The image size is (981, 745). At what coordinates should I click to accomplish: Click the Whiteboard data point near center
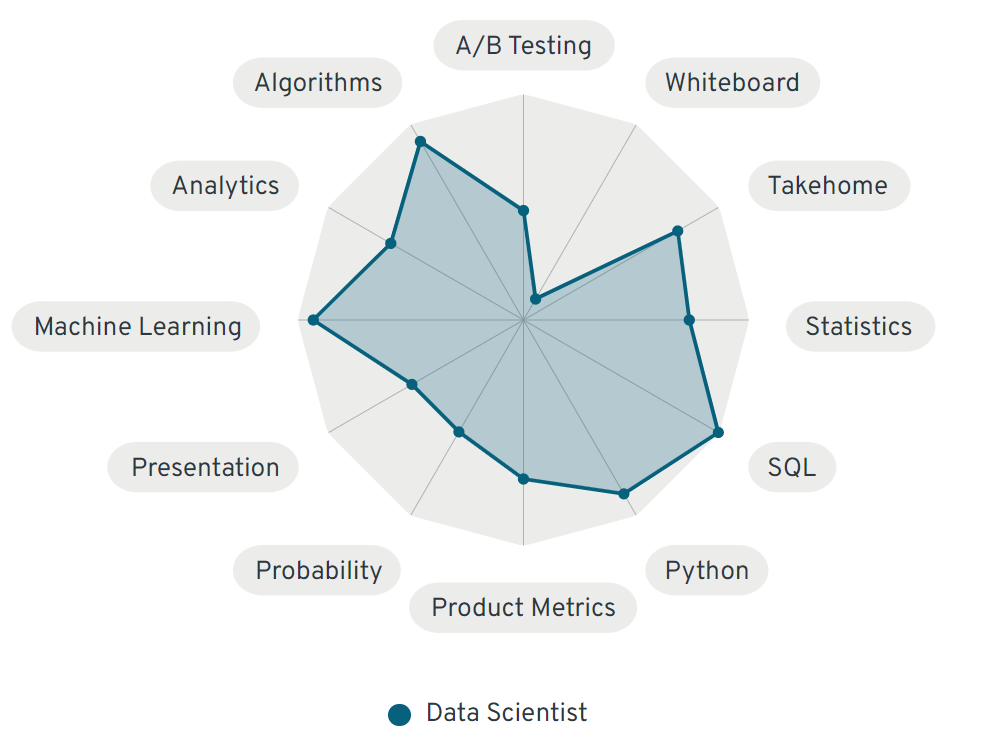coord(535,299)
